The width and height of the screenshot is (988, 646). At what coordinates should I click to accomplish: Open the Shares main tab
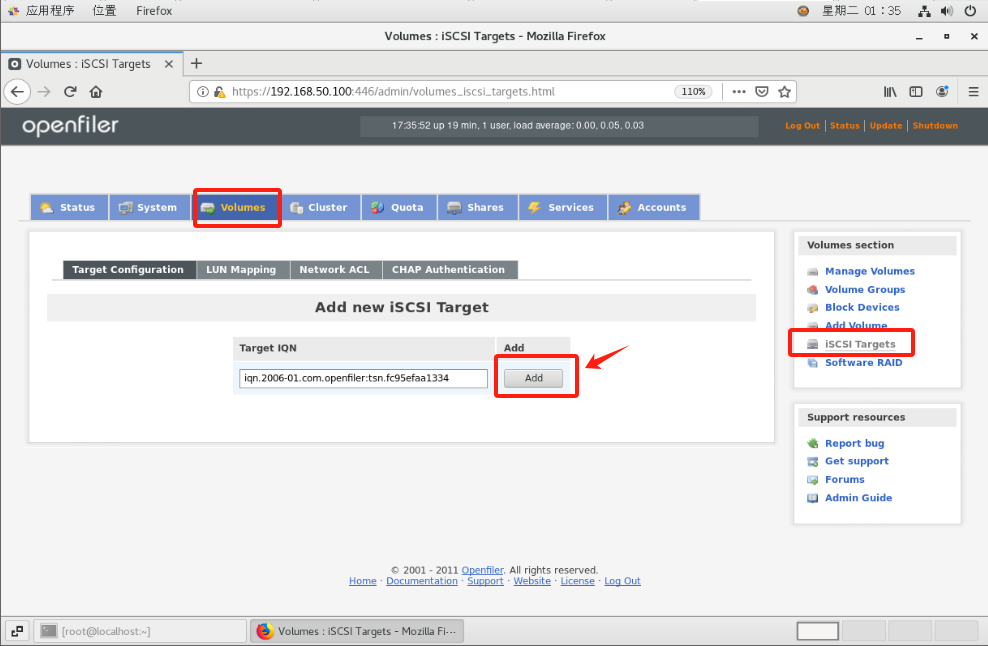tap(478, 207)
